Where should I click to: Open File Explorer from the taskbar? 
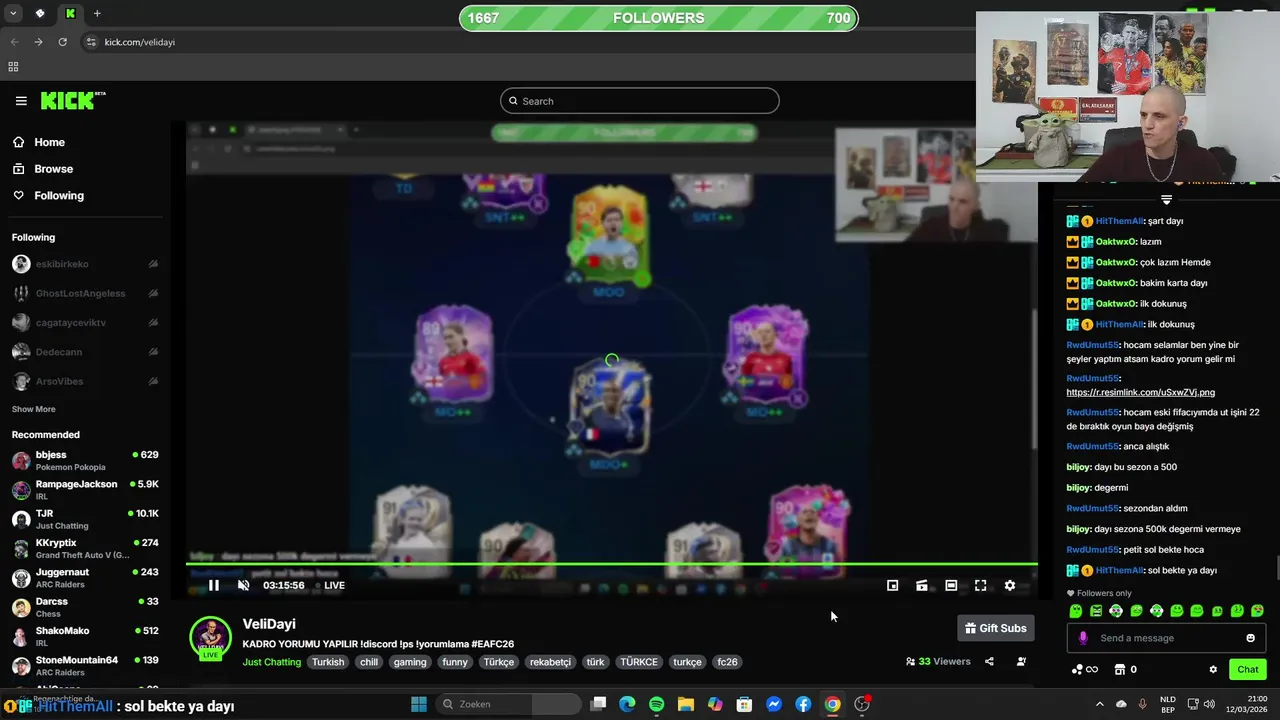686,704
